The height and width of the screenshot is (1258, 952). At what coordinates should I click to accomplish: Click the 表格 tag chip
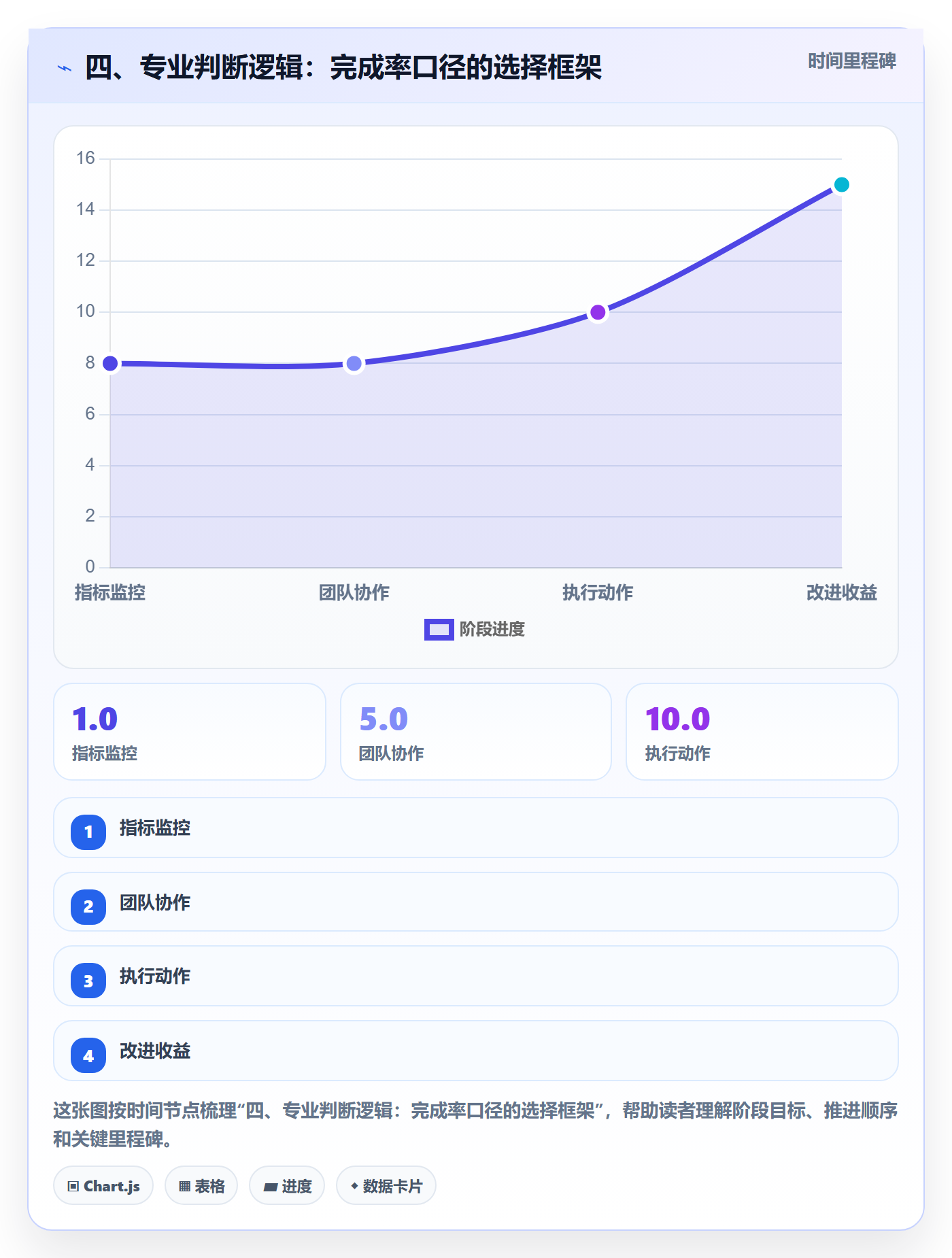click(201, 1186)
